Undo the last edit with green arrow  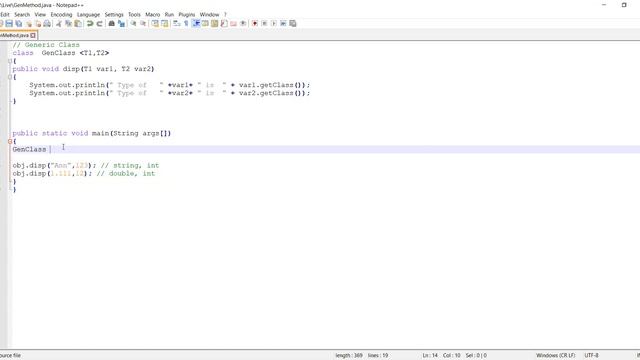(x=90, y=24)
